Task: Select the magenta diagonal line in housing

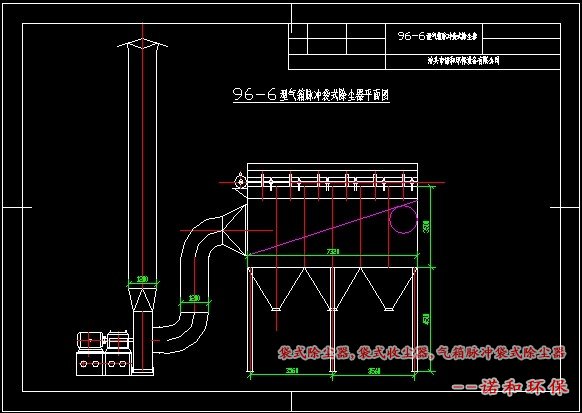Action: (x=332, y=228)
